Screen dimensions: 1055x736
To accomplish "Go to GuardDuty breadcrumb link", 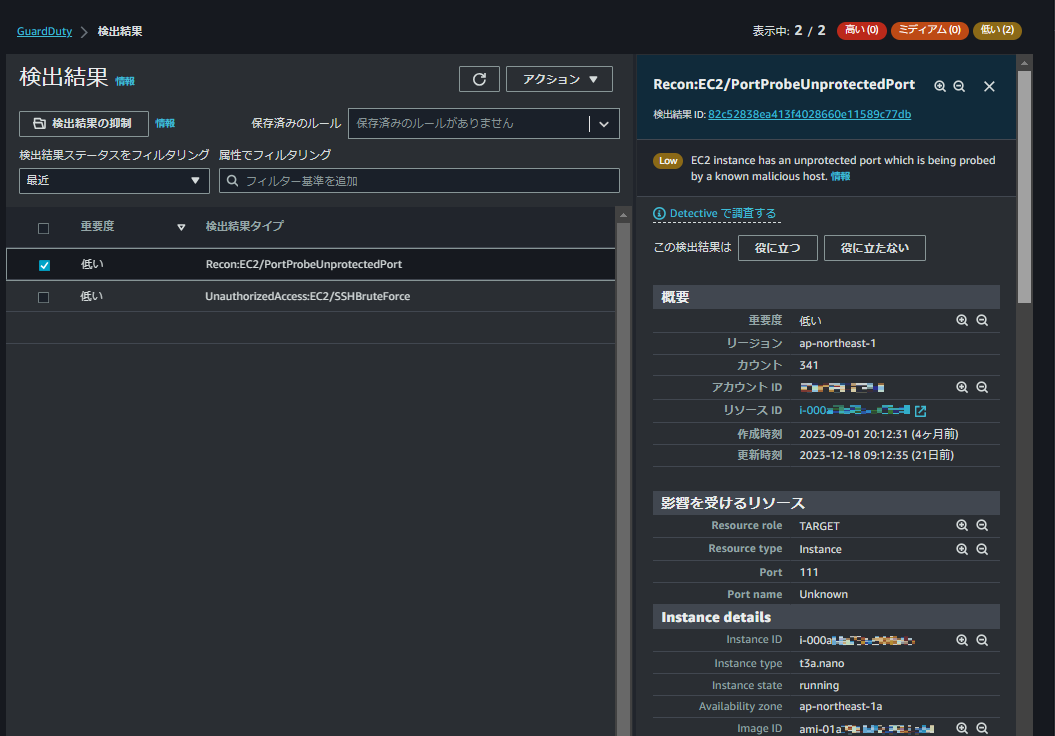I will pyautogui.click(x=44, y=31).
